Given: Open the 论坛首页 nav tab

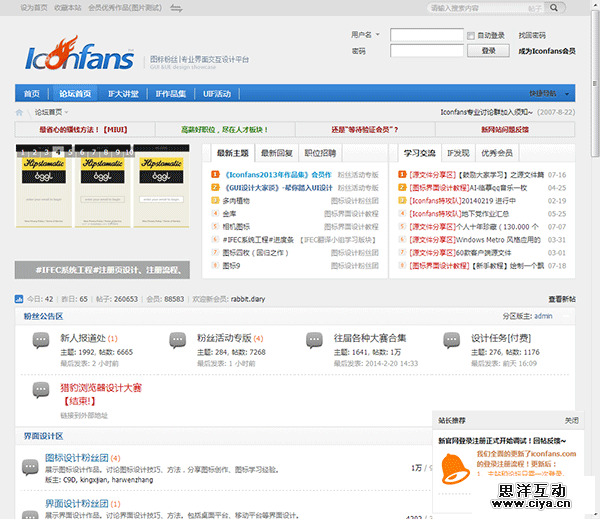Looking at the screenshot, I should (x=75, y=94).
